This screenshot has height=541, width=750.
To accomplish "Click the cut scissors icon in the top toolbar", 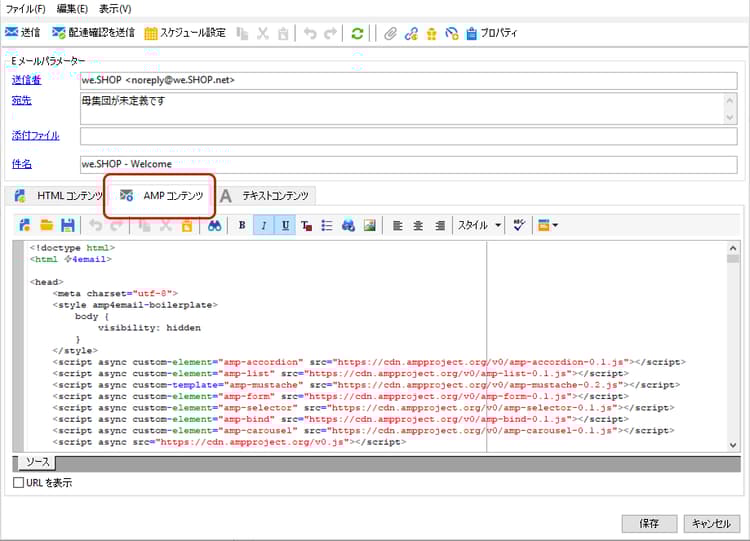I will coord(263,33).
